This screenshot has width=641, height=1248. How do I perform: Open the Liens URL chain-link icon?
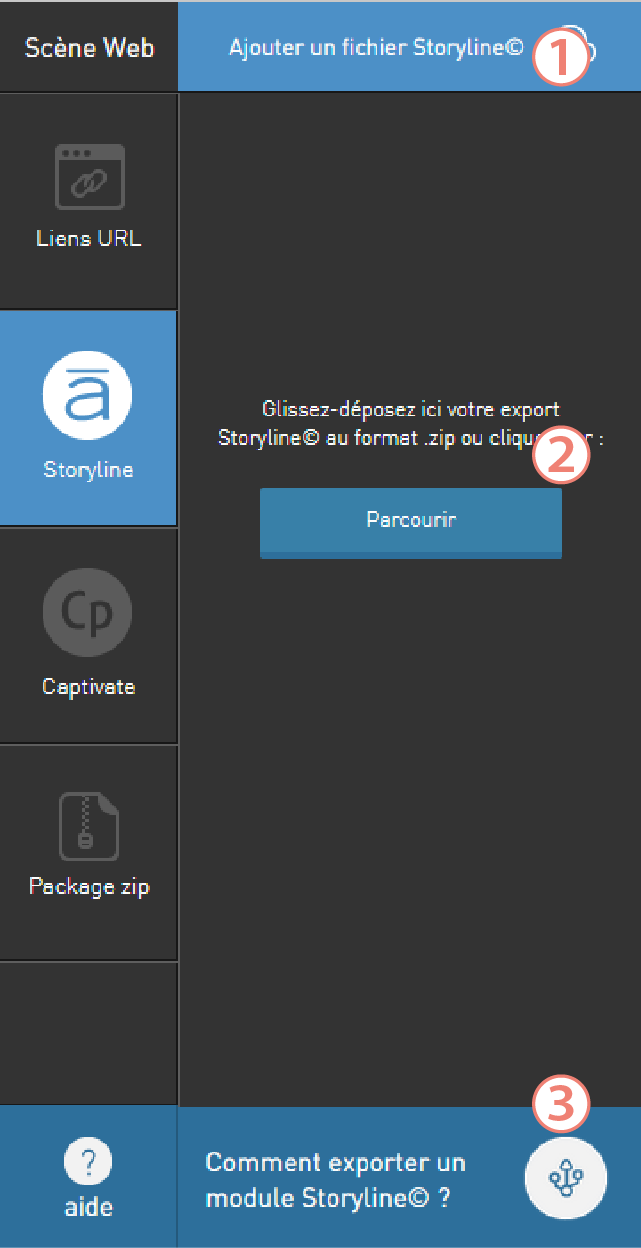click(89, 177)
